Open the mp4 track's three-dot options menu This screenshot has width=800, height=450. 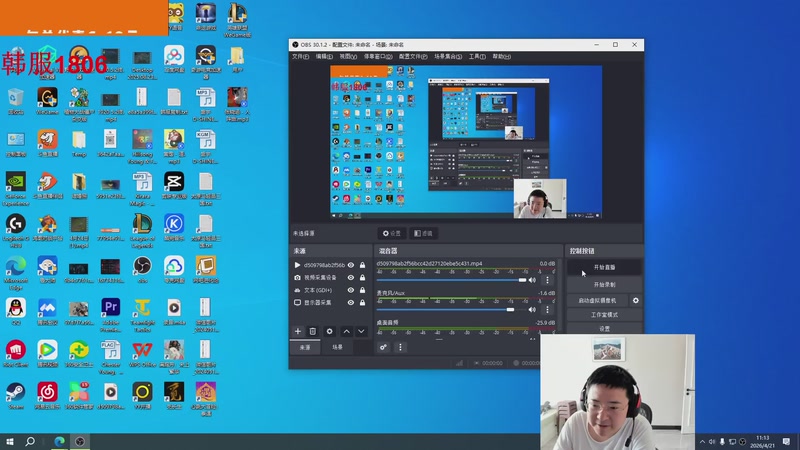point(547,280)
